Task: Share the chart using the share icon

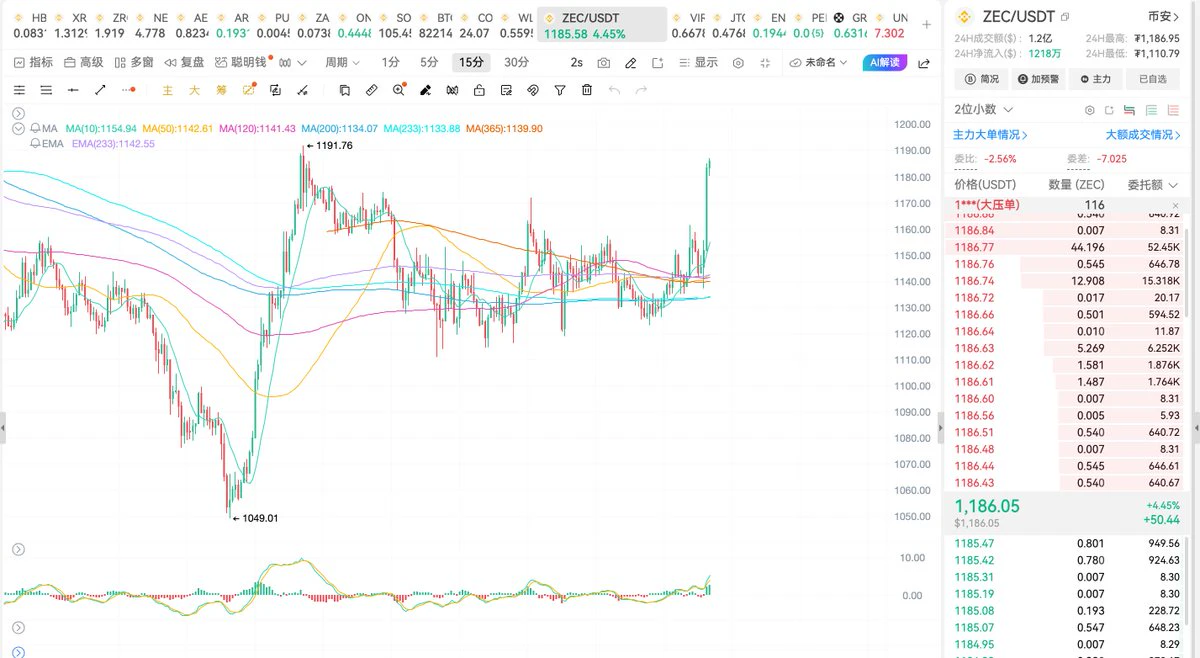Action: (923, 63)
